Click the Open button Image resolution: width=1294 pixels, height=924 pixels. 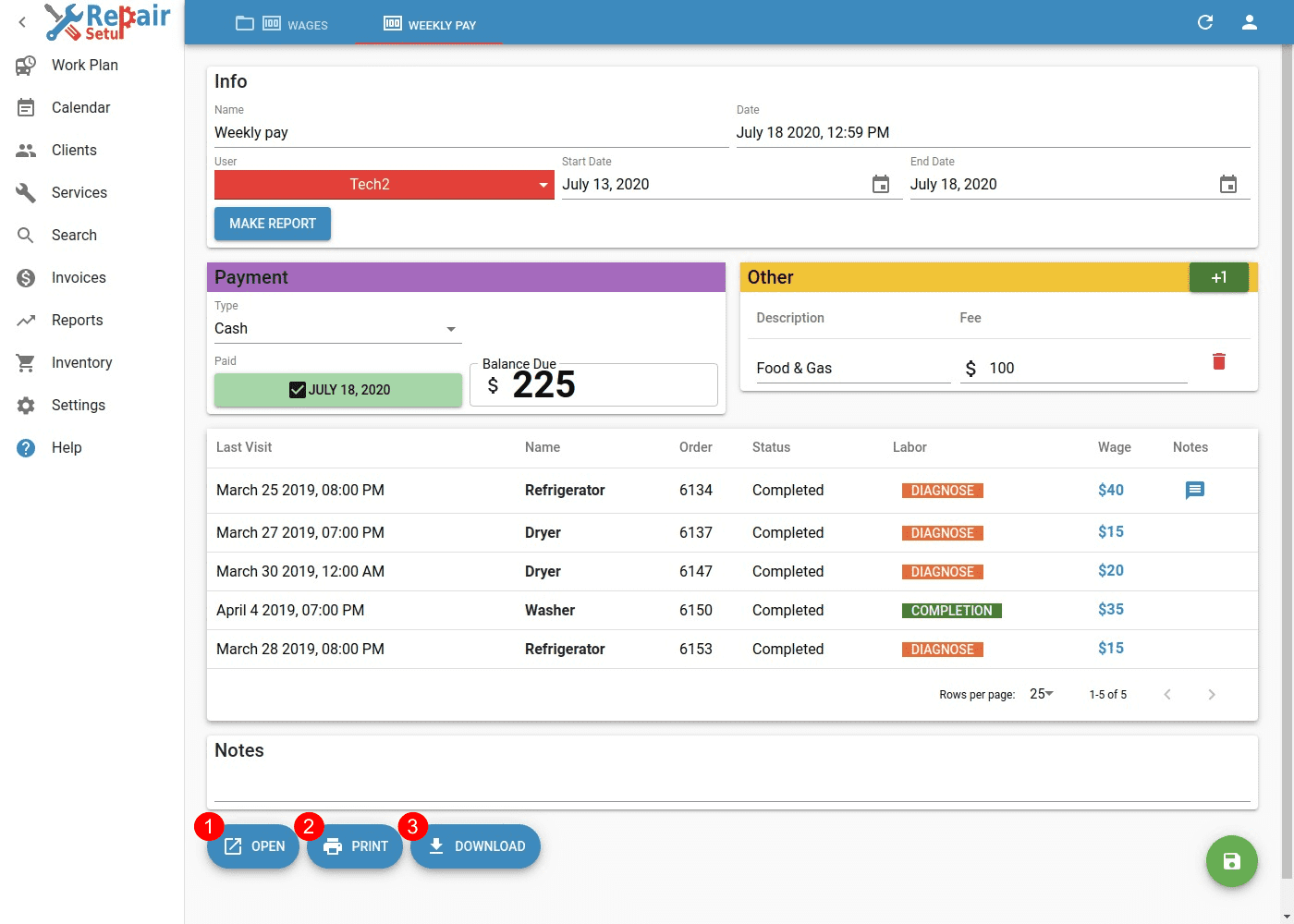pyautogui.click(x=253, y=846)
